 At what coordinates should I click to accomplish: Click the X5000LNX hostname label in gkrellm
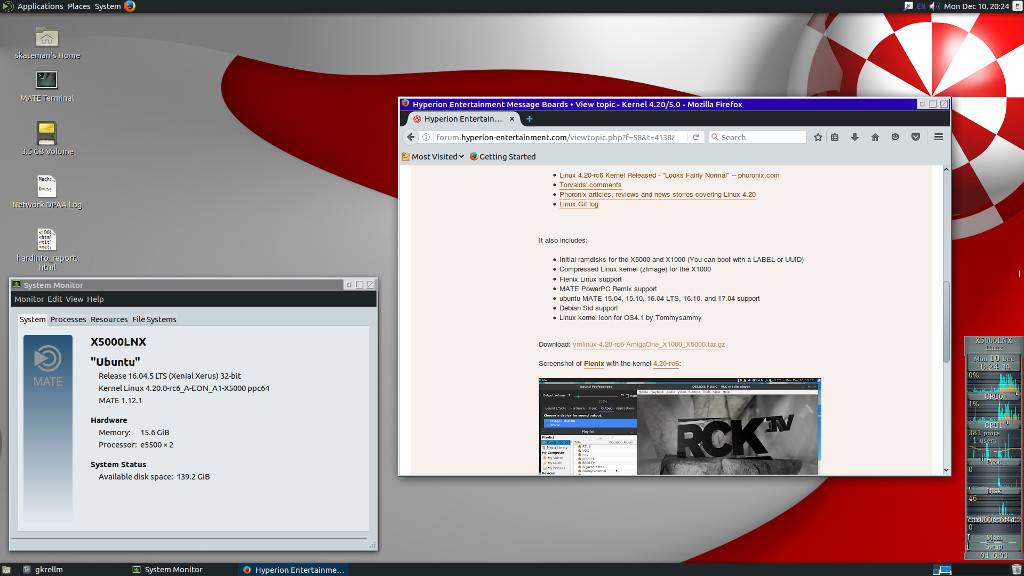click(993, 340)
